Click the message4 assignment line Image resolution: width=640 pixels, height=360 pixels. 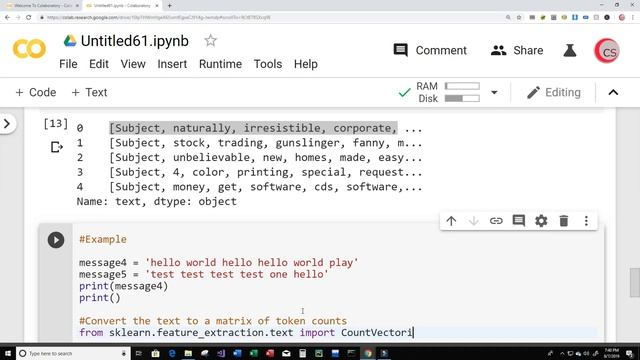tap(219, 262)
